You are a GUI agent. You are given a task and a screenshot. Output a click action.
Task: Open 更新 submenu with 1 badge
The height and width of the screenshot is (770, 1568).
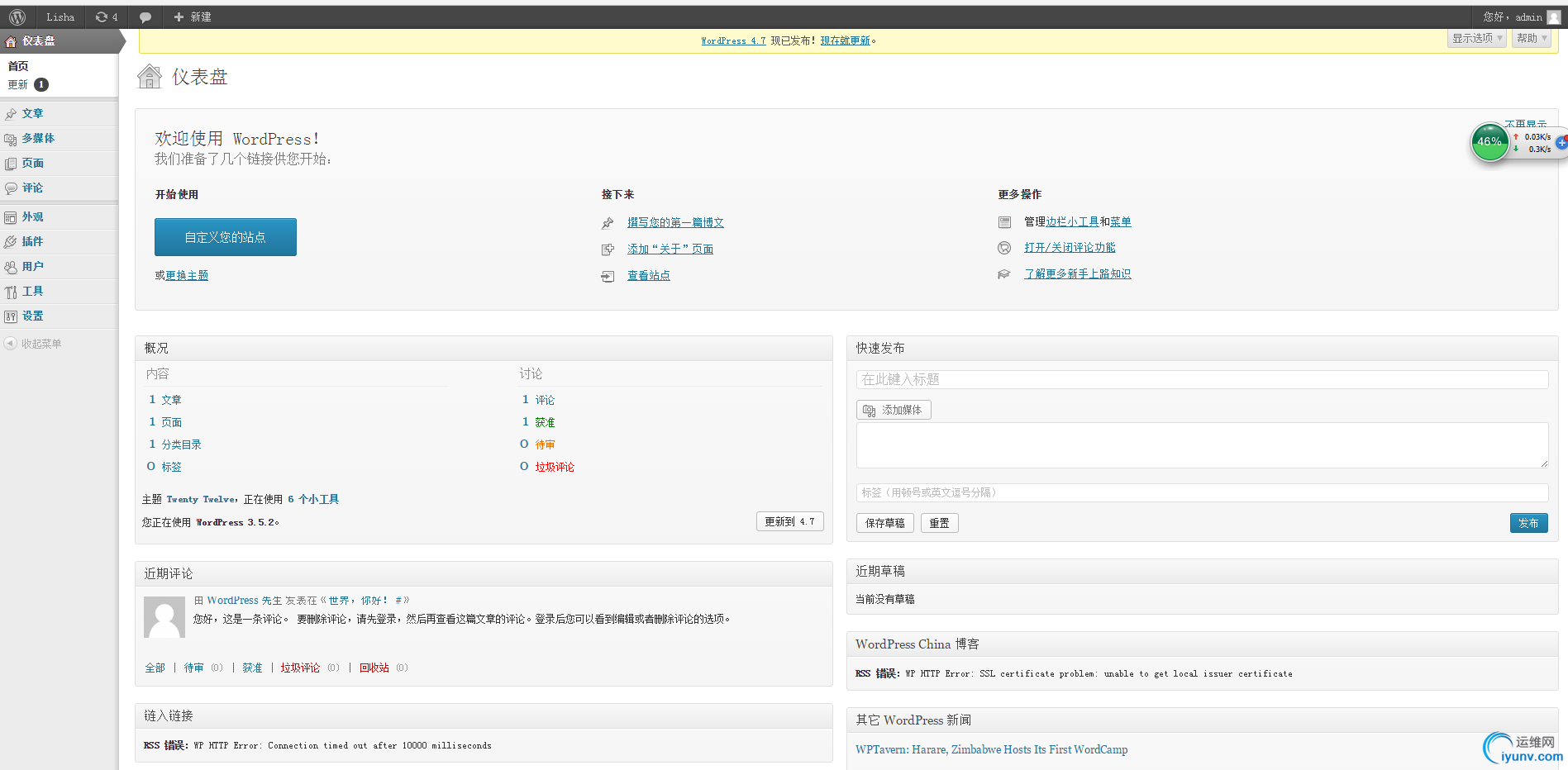28,84
